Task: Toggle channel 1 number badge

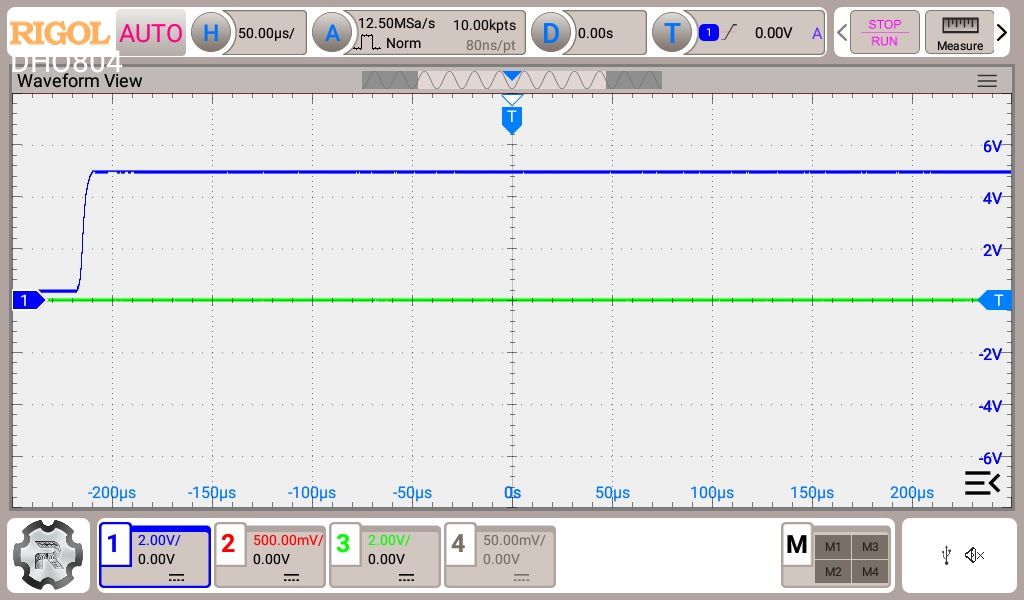Action: [x=114, y=543]
